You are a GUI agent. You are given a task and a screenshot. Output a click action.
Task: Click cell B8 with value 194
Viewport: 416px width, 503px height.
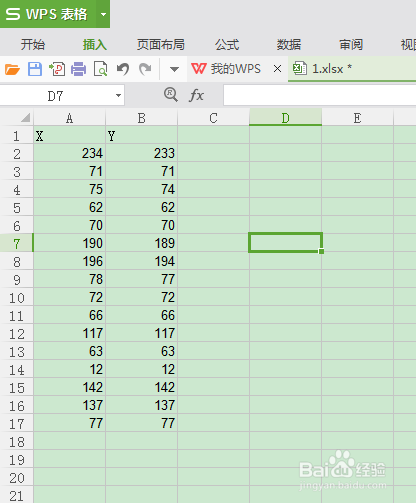coord(141,262)
